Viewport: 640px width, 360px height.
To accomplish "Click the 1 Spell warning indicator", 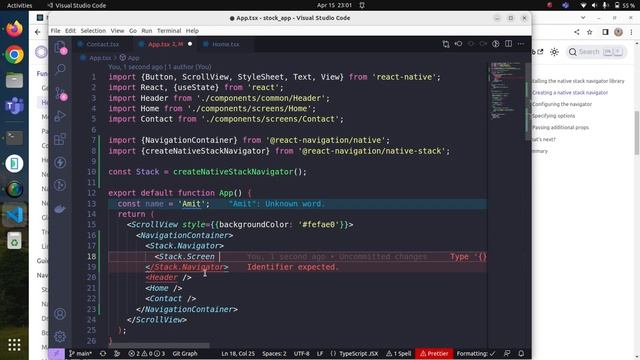I will pos(399,353).
